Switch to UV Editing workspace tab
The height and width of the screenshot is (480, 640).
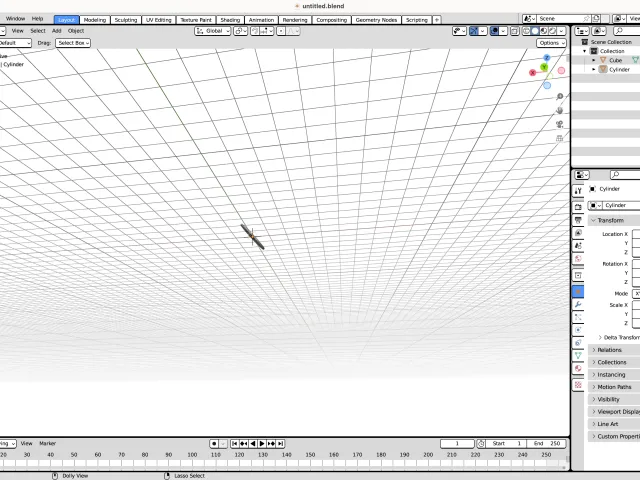point(159,20)
